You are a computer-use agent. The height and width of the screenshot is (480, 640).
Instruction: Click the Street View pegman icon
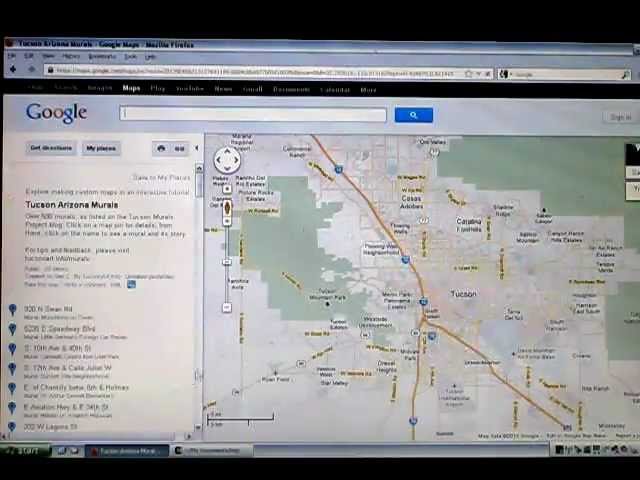click(x=227, y=207)
